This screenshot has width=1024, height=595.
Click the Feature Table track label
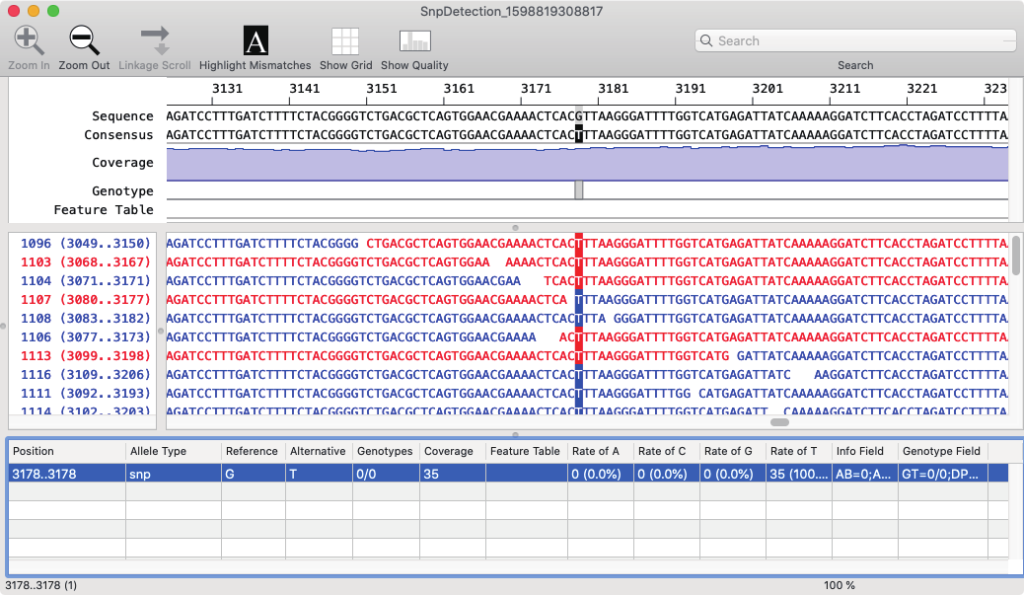coord(103,210)
